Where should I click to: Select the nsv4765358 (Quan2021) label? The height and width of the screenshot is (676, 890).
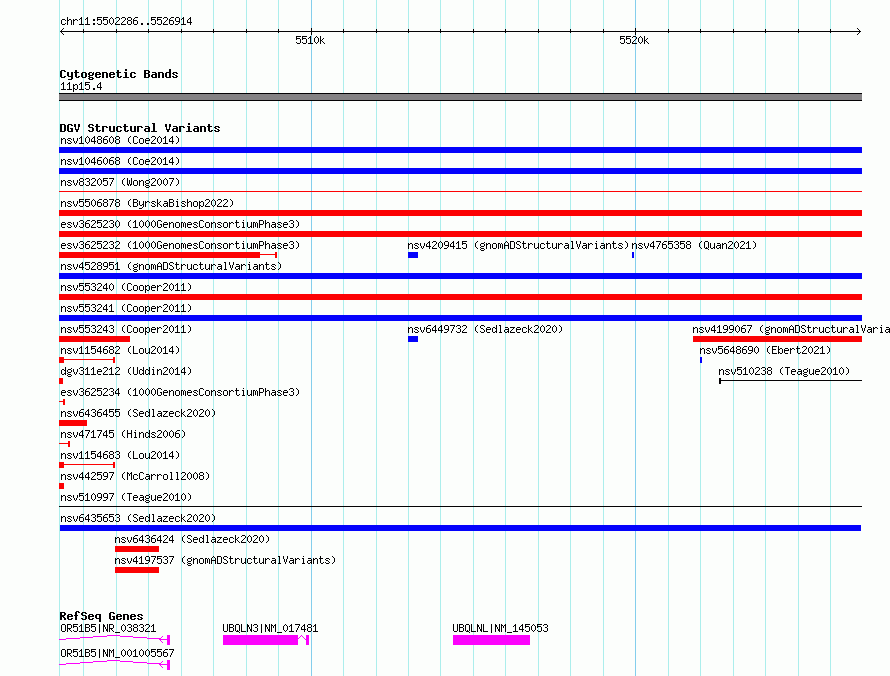coord(694,245)
